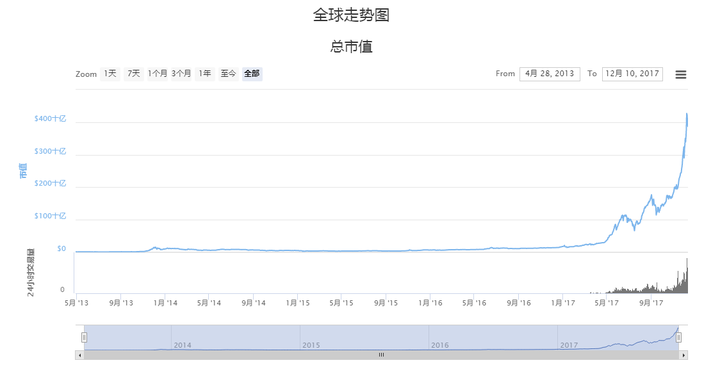Click 2015 in the navigator timeline
The image size is (720, 365).
(x=311, y=345)
